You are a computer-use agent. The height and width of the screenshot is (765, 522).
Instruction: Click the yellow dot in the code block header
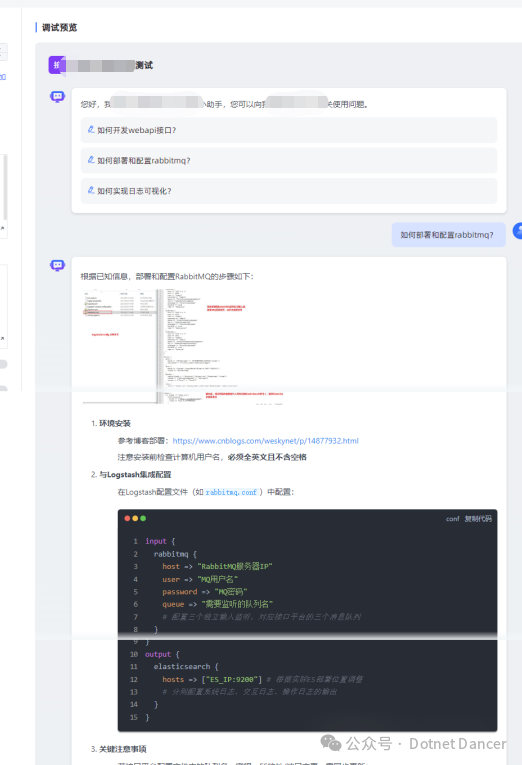pos(135,518)
